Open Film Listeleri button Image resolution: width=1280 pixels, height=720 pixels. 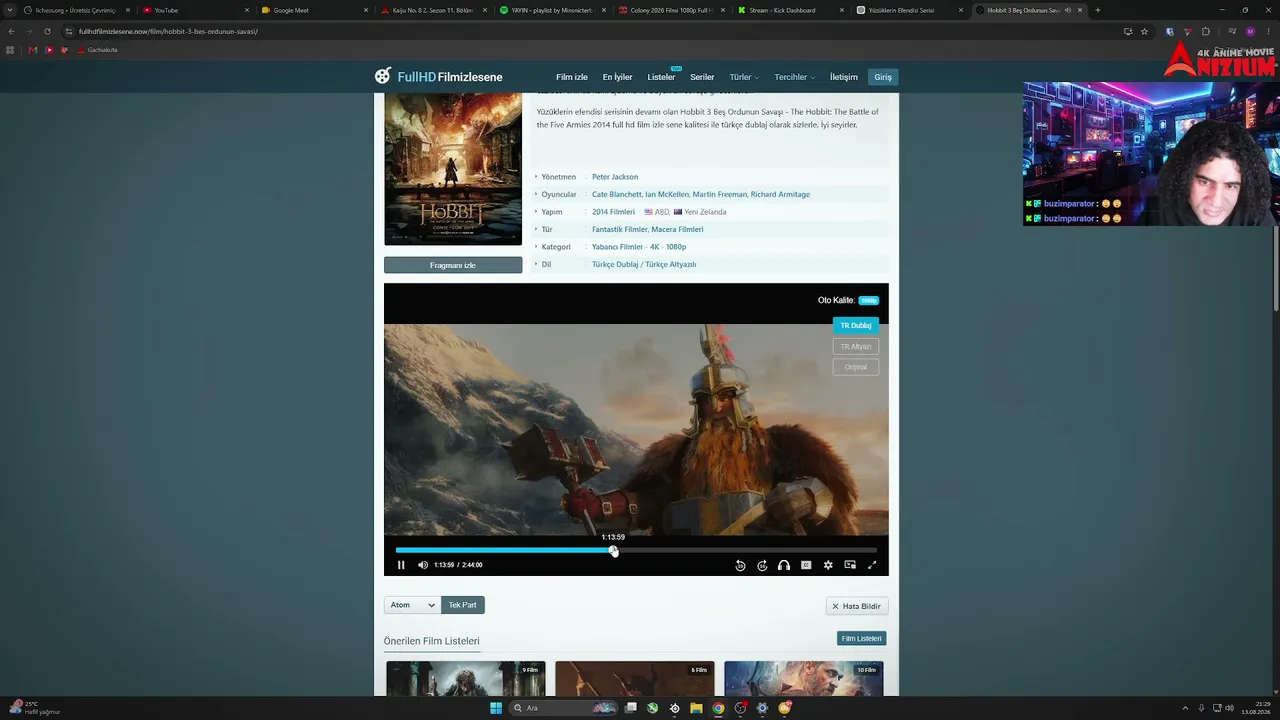[x=861, y=638]
